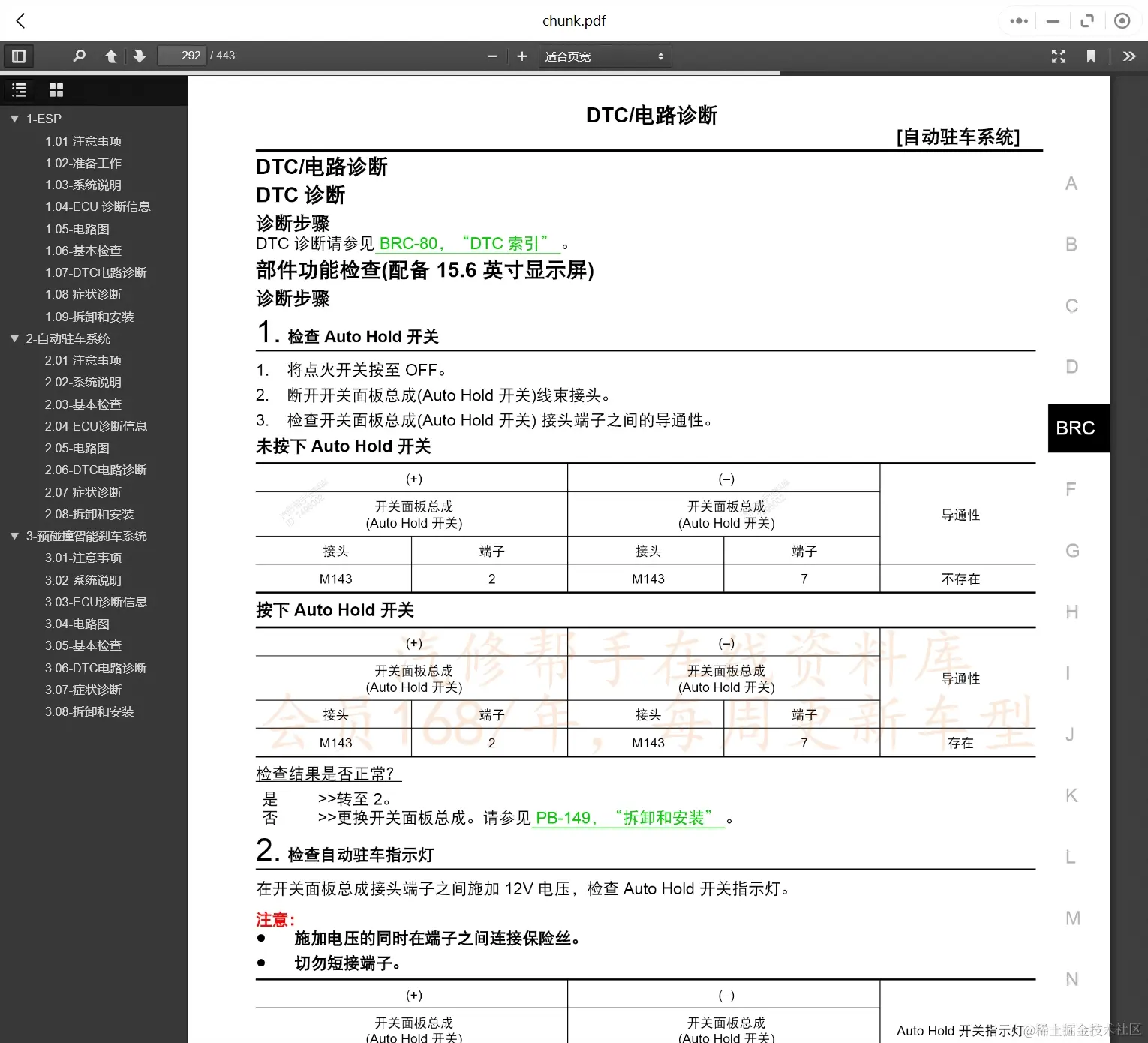Enter presentation/fullscreen mode

click(x=1058, y=56)
